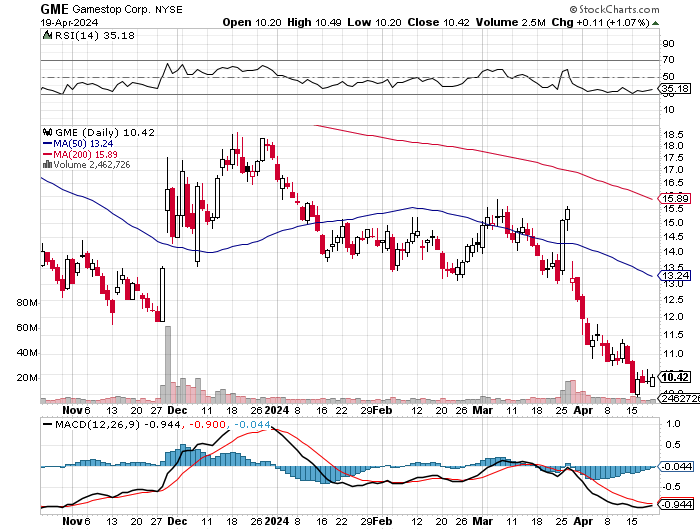Click the 20M volume axis label
The height and width of the screenshot is (530, 700).
pyautogui.click(x=26, y=378)
